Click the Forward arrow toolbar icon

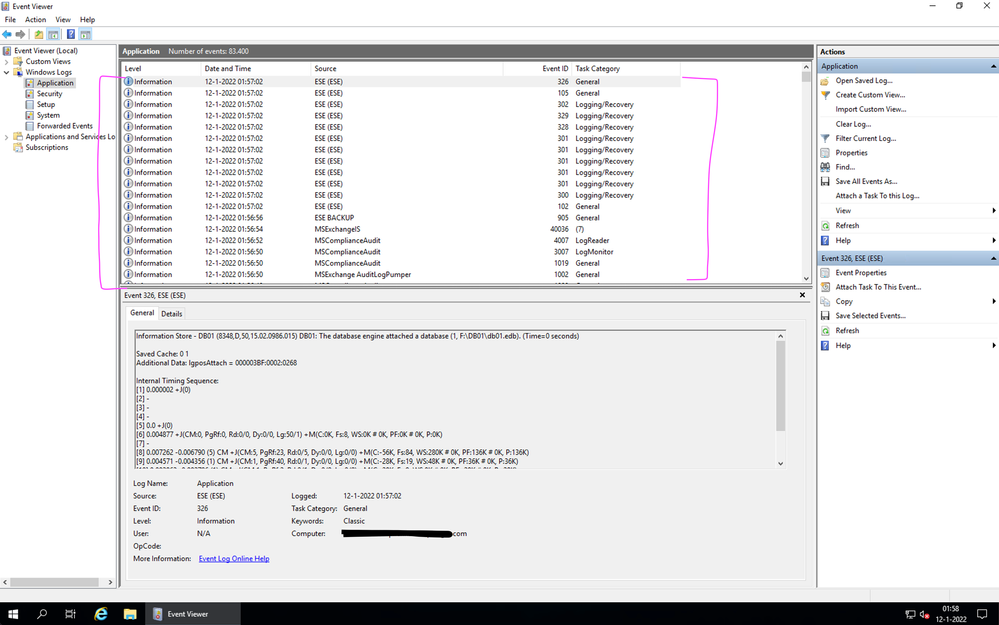(20, 34)
